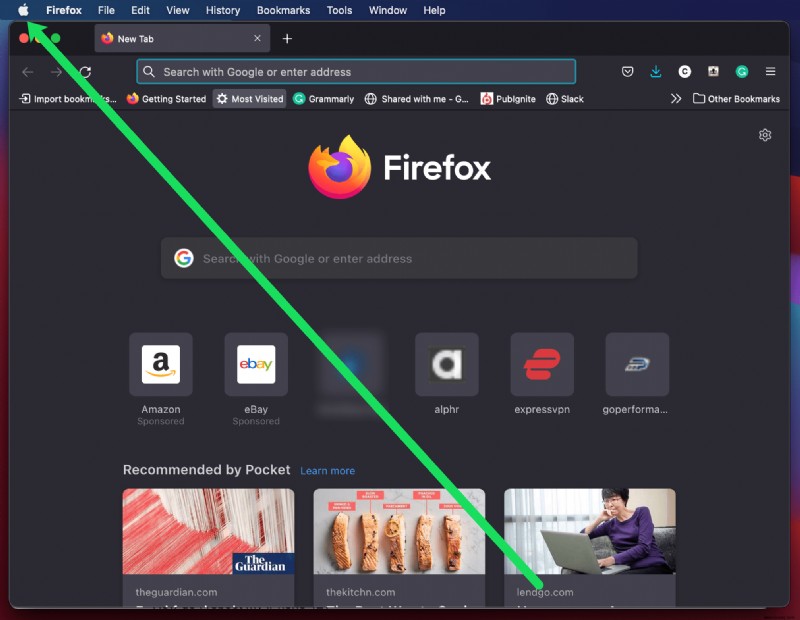Click the Google search box on page

click(x=399, y=258)
